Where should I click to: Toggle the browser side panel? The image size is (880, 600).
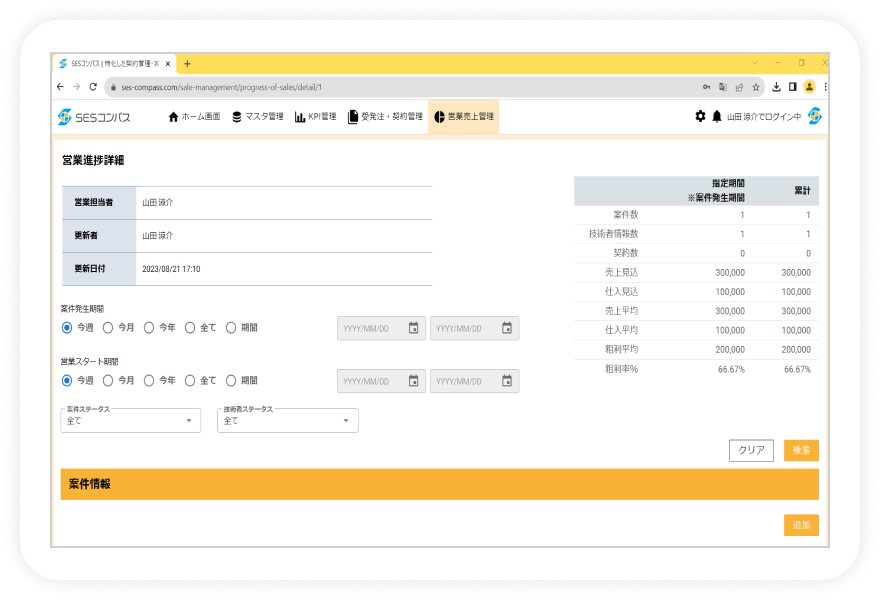coord(792,87)
